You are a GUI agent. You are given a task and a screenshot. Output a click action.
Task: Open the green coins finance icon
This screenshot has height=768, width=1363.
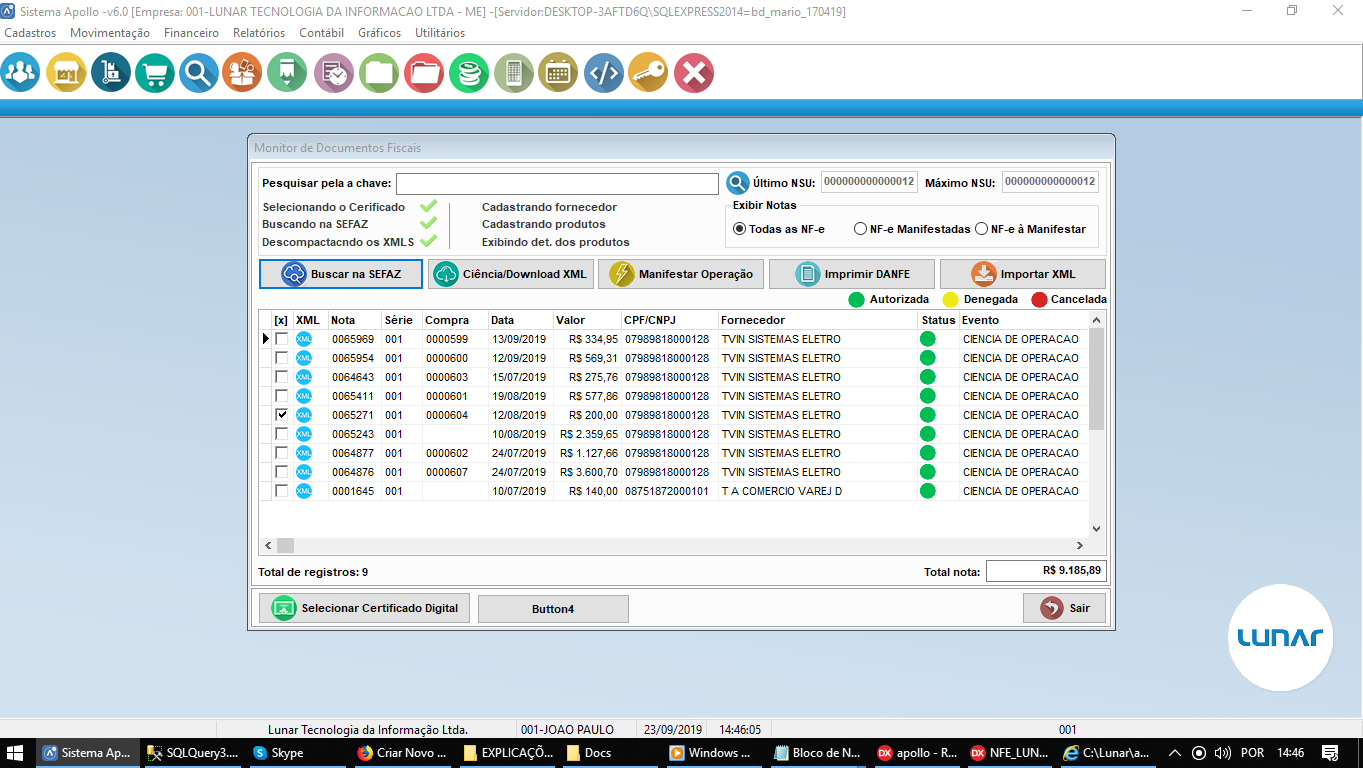click(x=468, y=73)
